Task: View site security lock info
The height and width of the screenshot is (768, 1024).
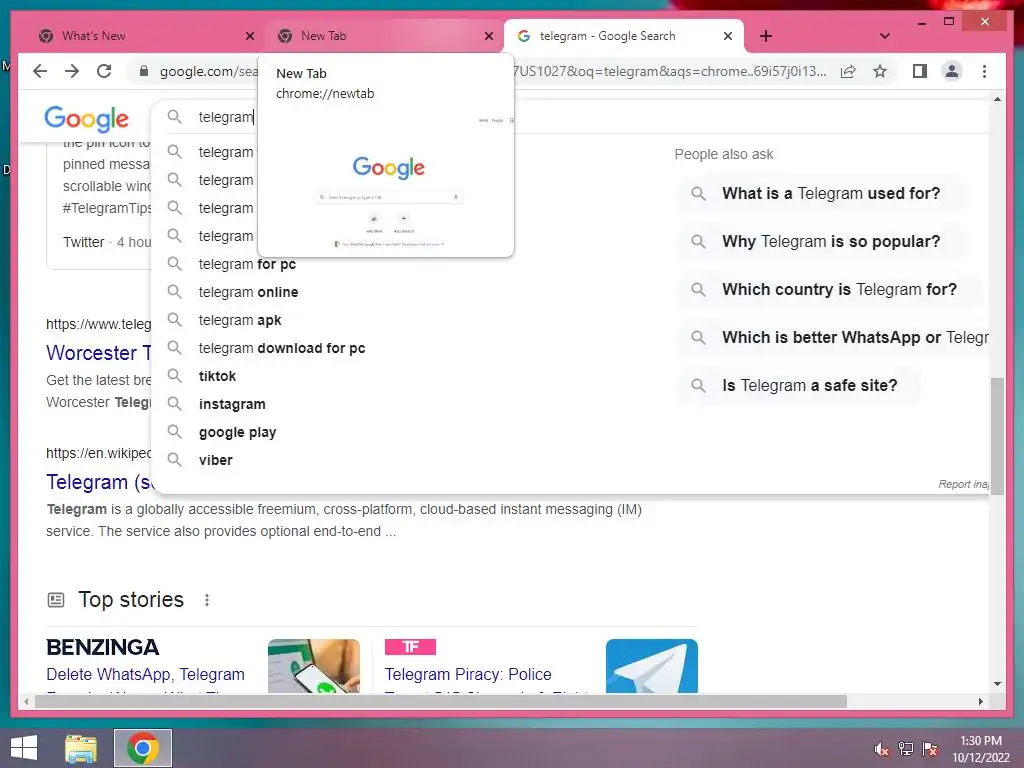Action: pyautogui.click(x=144, y=71)
